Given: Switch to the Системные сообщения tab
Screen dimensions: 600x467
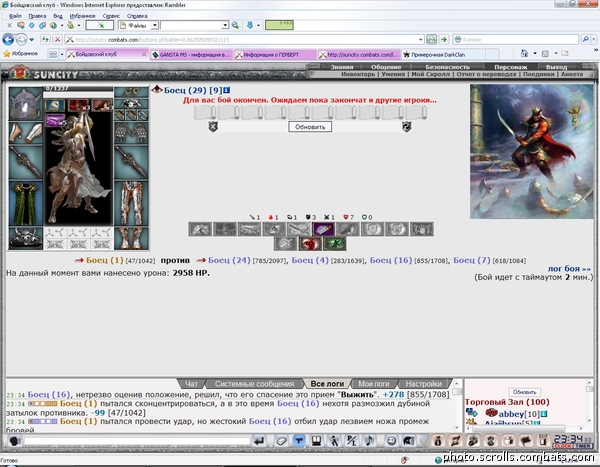Looking at the screenshot, I should click(254, 384).
